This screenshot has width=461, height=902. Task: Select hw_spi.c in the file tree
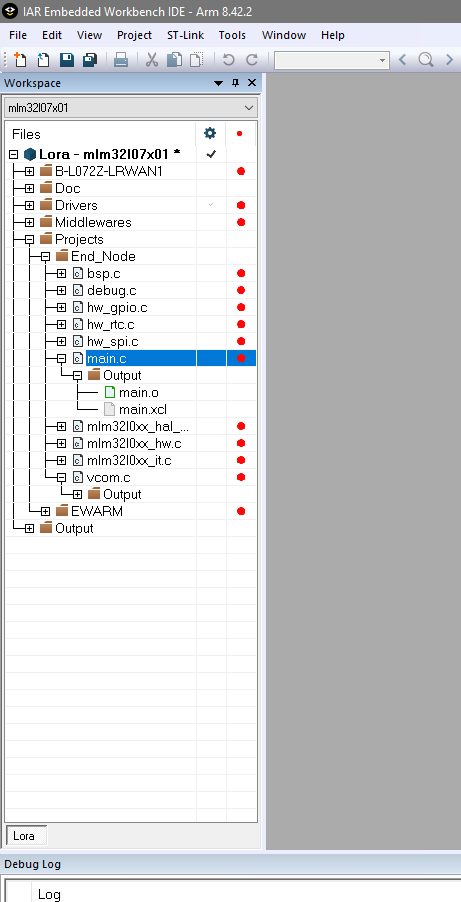point(113,342)
